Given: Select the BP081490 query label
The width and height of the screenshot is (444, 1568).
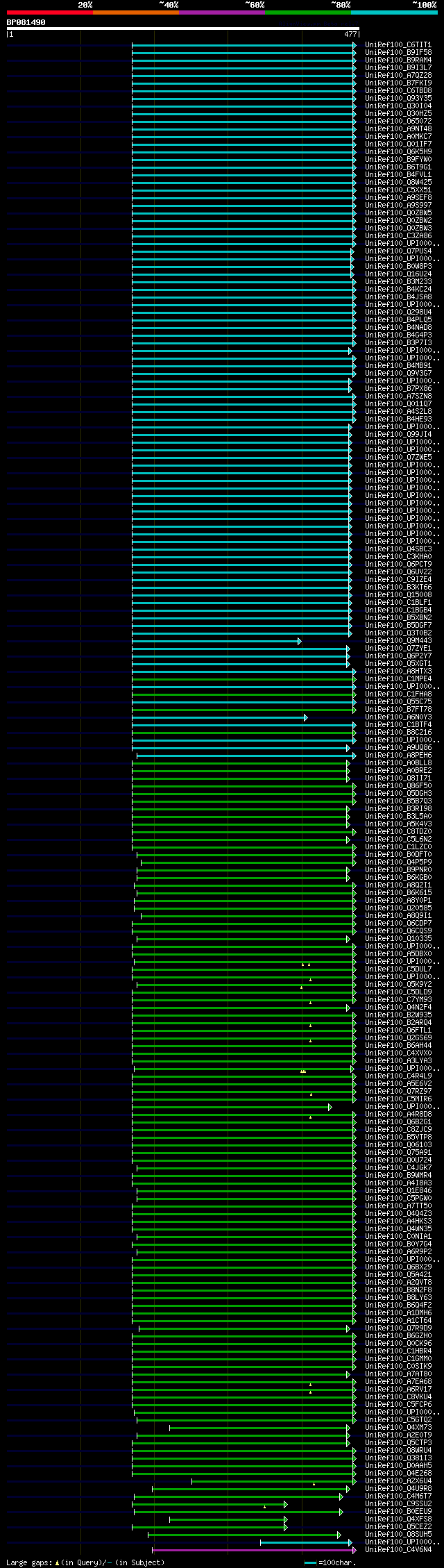Looking at the screenshot, I should click(26, 22).
